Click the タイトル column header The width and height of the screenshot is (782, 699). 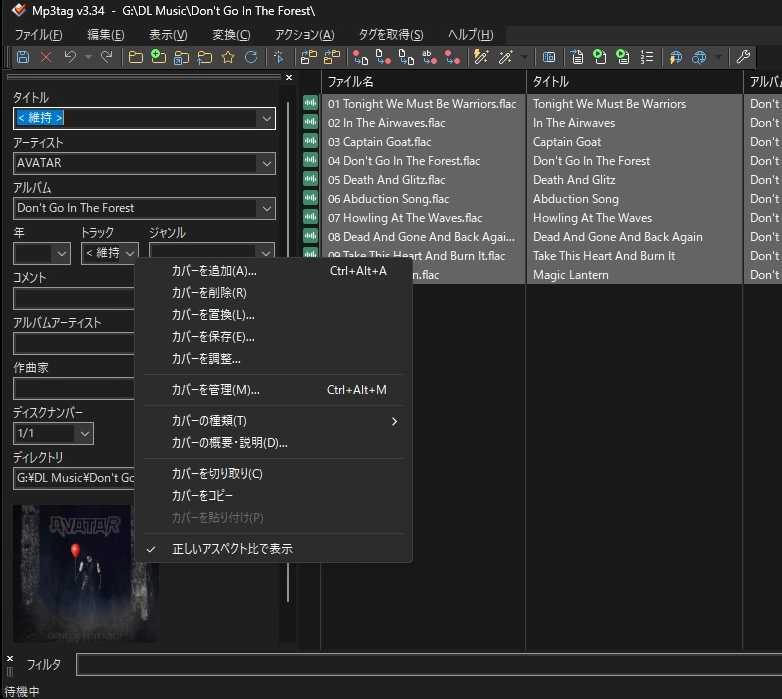pyautogui.click(x=634, y=82)
